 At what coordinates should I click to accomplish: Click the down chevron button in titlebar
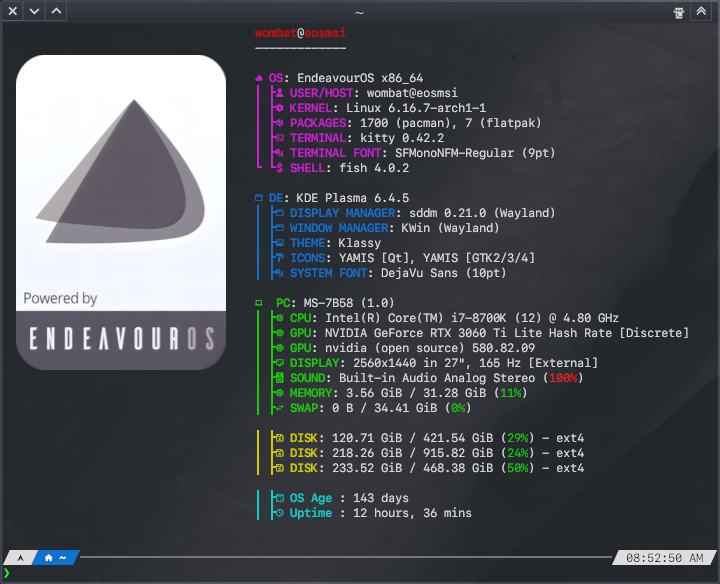point(34,11)
